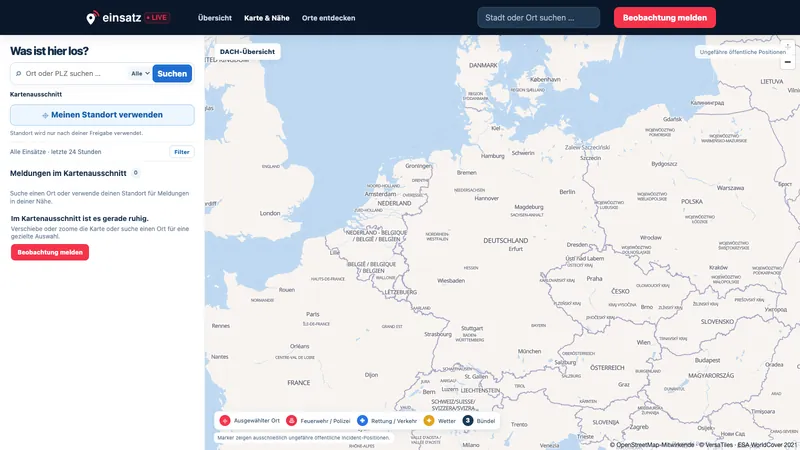Click the Wien label on the map
This screenshot has height=450, width=800.
643,342
